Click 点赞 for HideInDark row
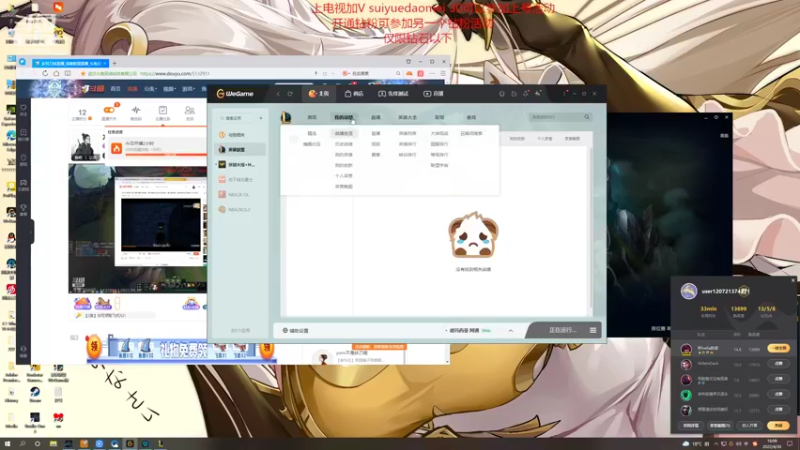Viewport: 800px width, 450px height. point(779,364)
